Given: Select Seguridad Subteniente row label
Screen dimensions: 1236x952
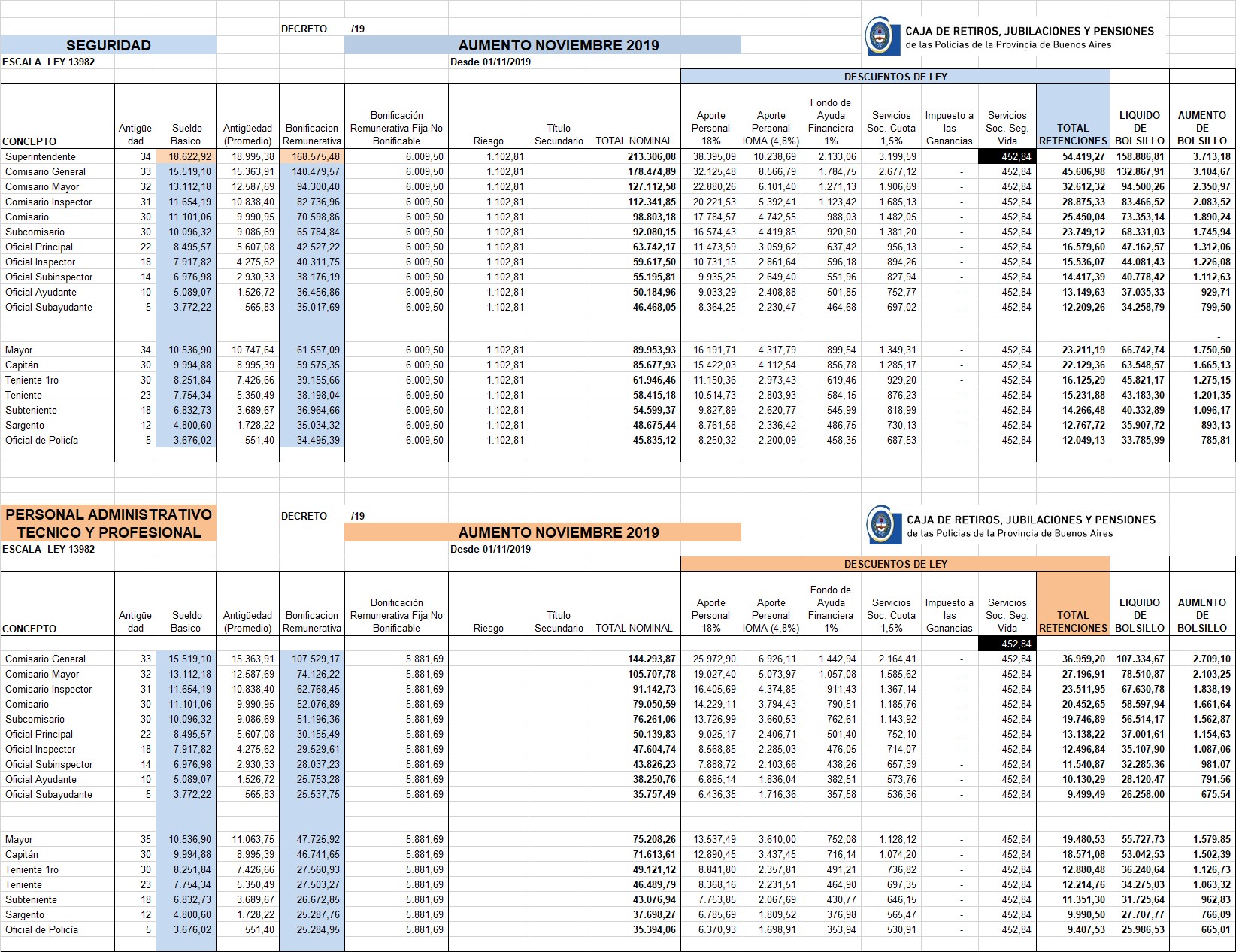Looking at the screenshot, I should [31, 410].
